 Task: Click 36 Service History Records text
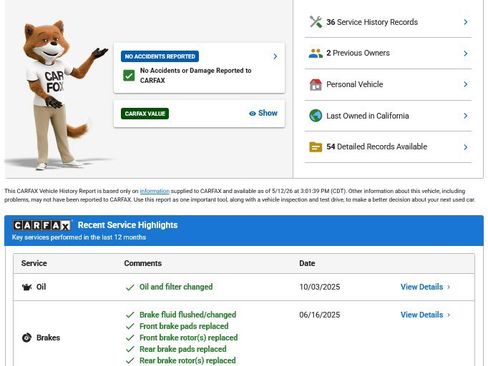pos(372,22)
